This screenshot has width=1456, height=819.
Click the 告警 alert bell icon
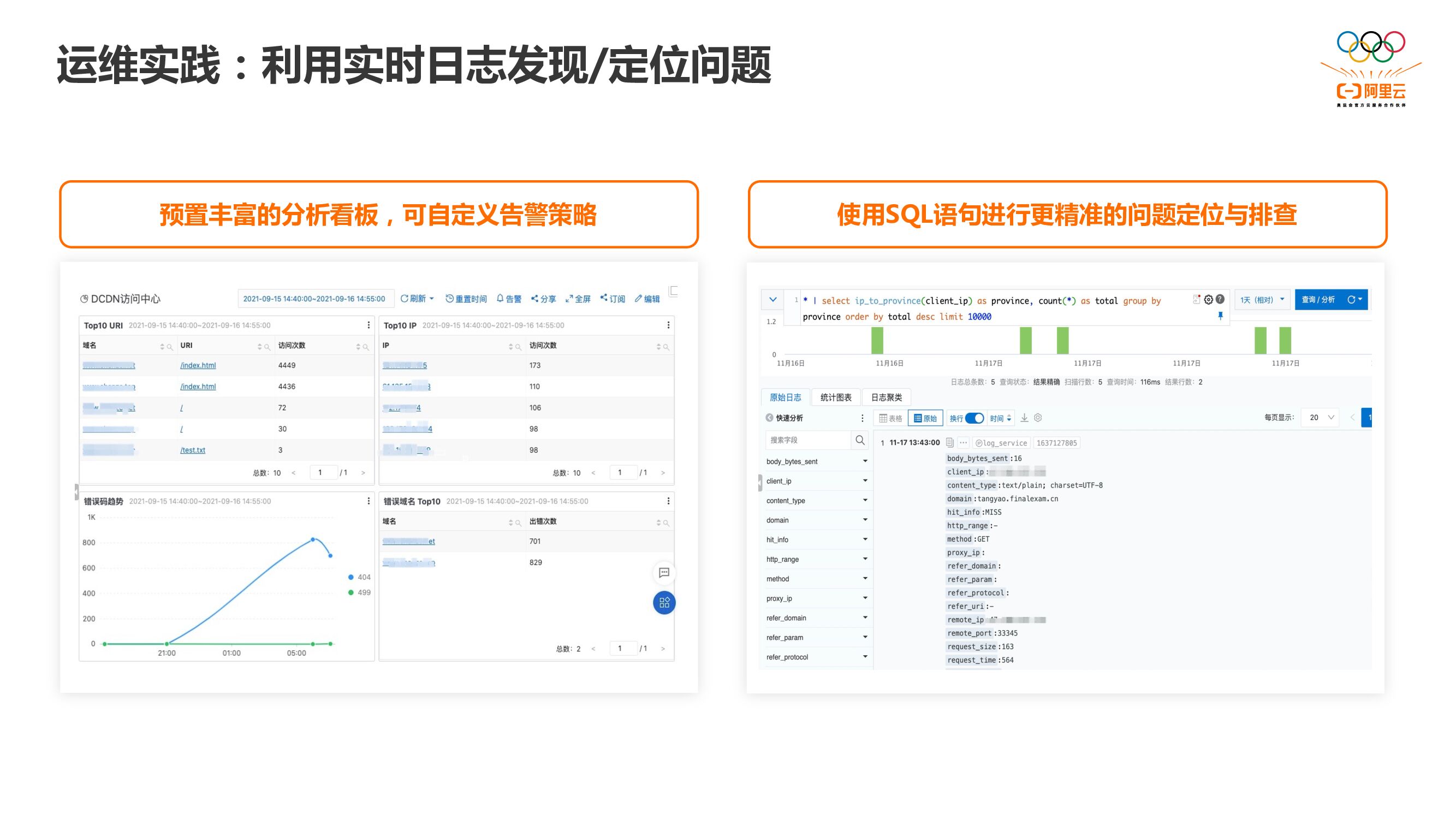tap(500, 299)
